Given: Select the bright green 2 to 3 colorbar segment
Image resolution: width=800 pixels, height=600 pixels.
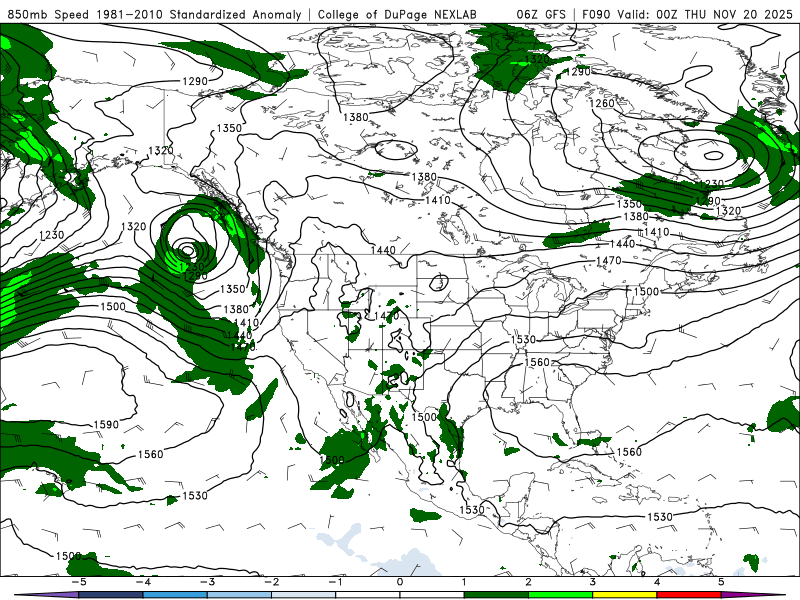Looking at the screenshot, I should point(560,595).
